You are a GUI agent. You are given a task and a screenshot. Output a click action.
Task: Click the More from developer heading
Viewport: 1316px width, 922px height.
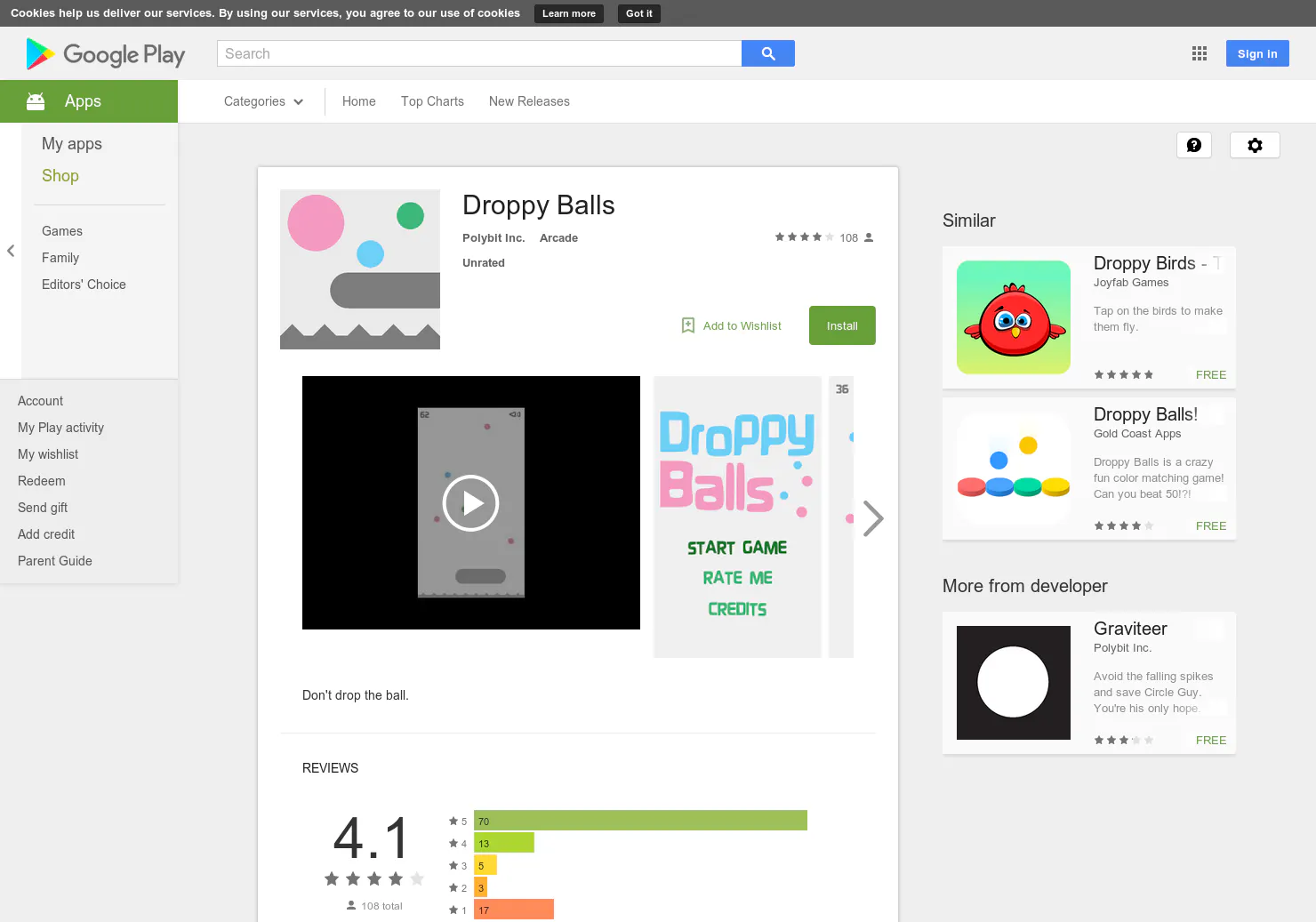(1025, 586)
